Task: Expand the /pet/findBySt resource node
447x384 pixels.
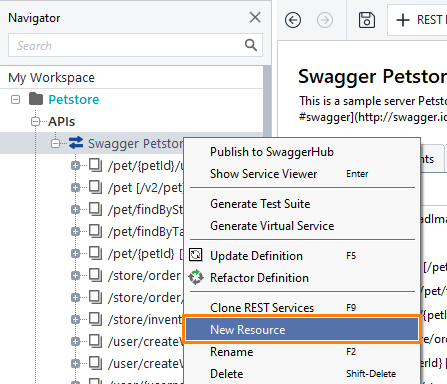Action: pyautogui.click(x=76, y=209)
